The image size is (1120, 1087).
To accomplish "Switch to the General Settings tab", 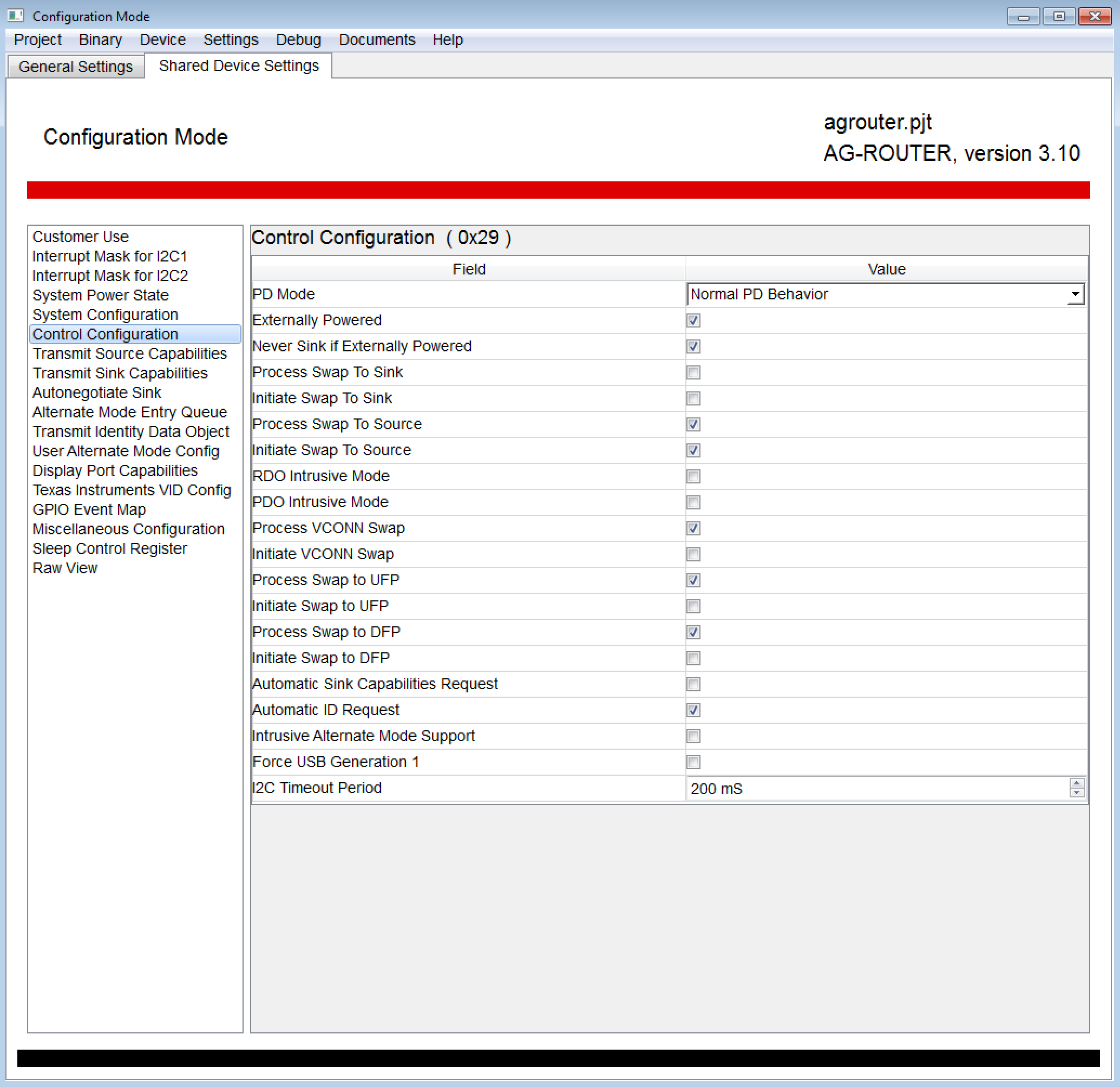I will [75, 67].
